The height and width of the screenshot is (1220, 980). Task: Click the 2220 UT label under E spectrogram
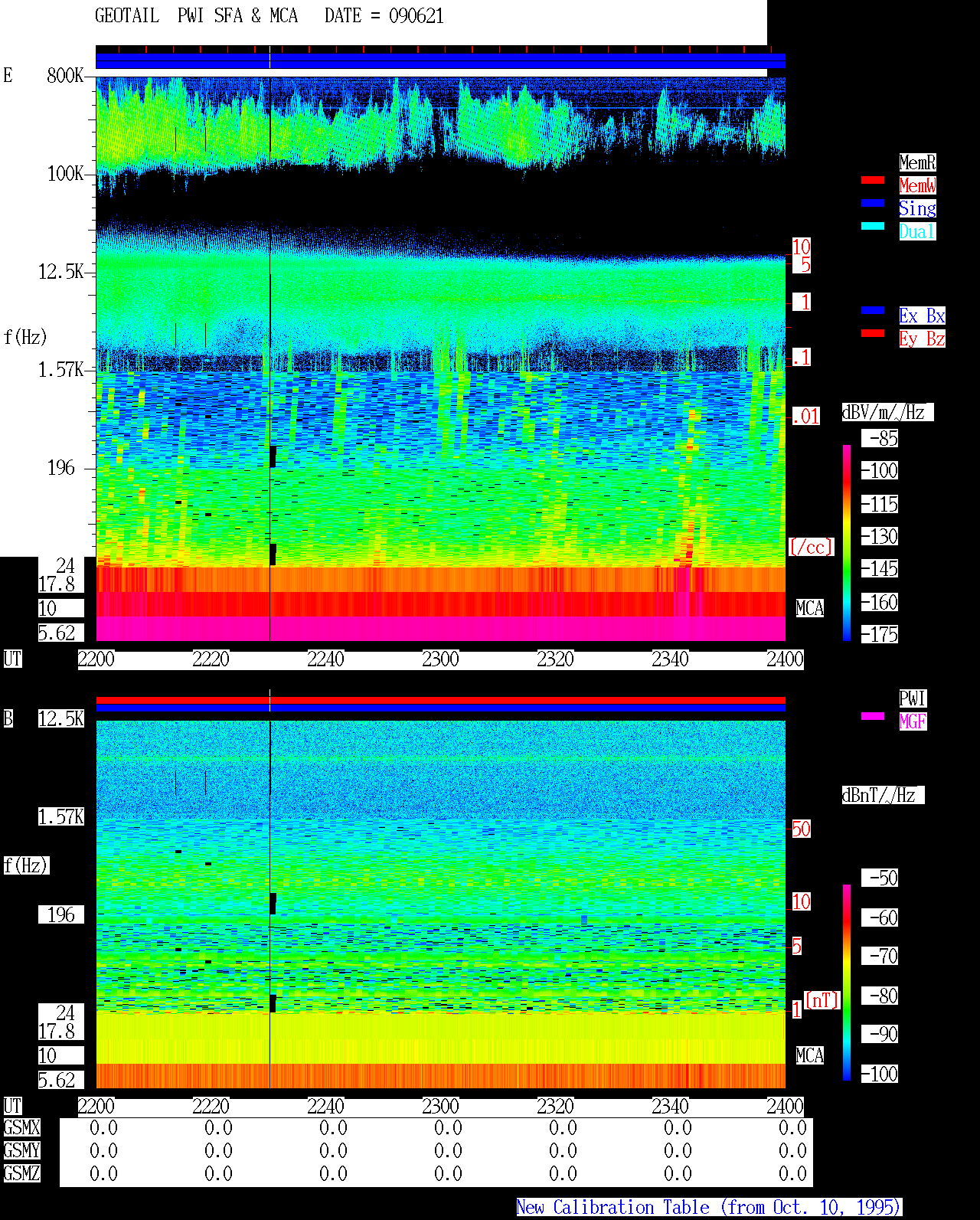pos(211,659)
